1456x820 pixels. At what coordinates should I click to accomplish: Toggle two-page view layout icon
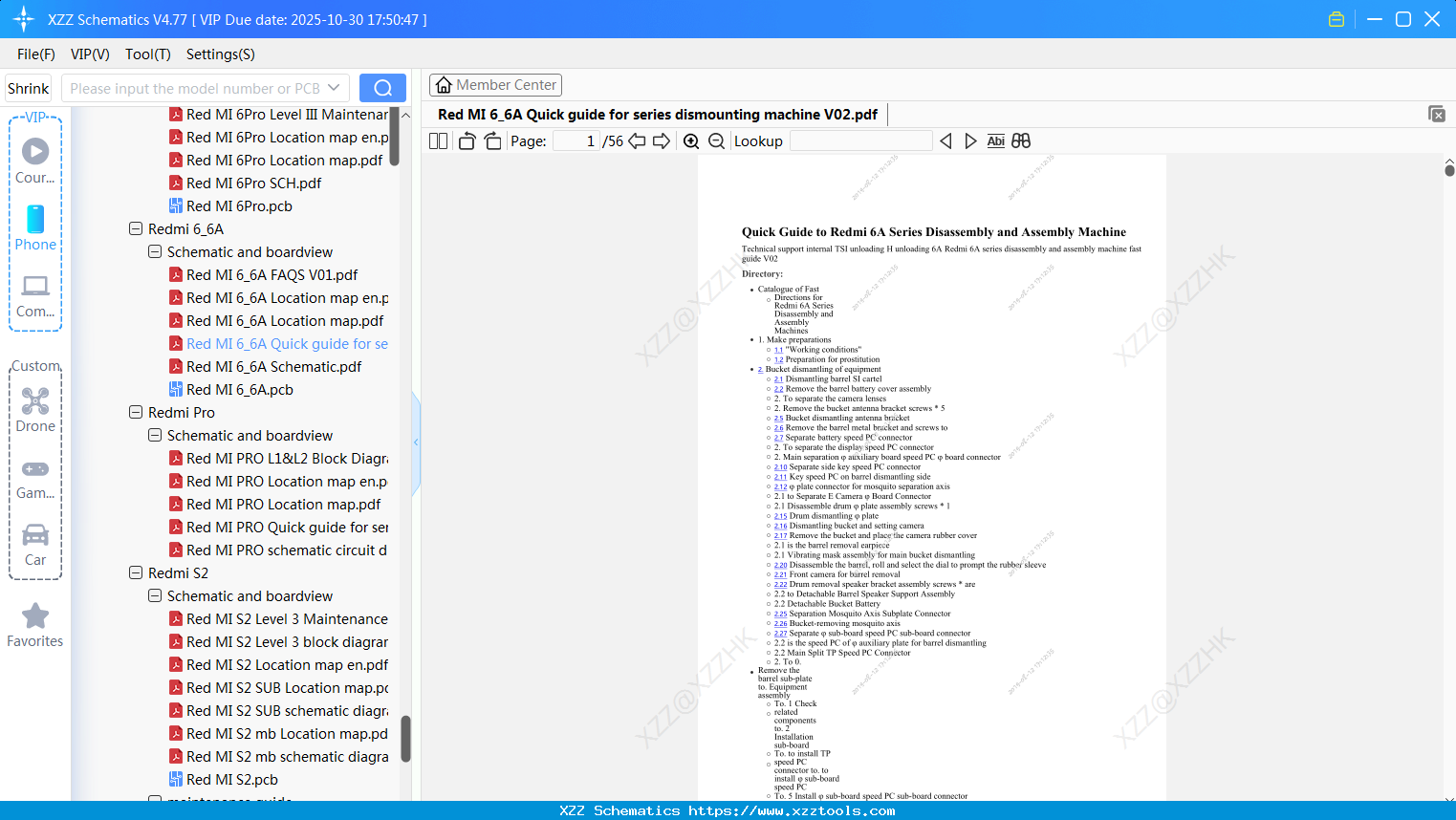pyautogui.click(x=439, y=141)
